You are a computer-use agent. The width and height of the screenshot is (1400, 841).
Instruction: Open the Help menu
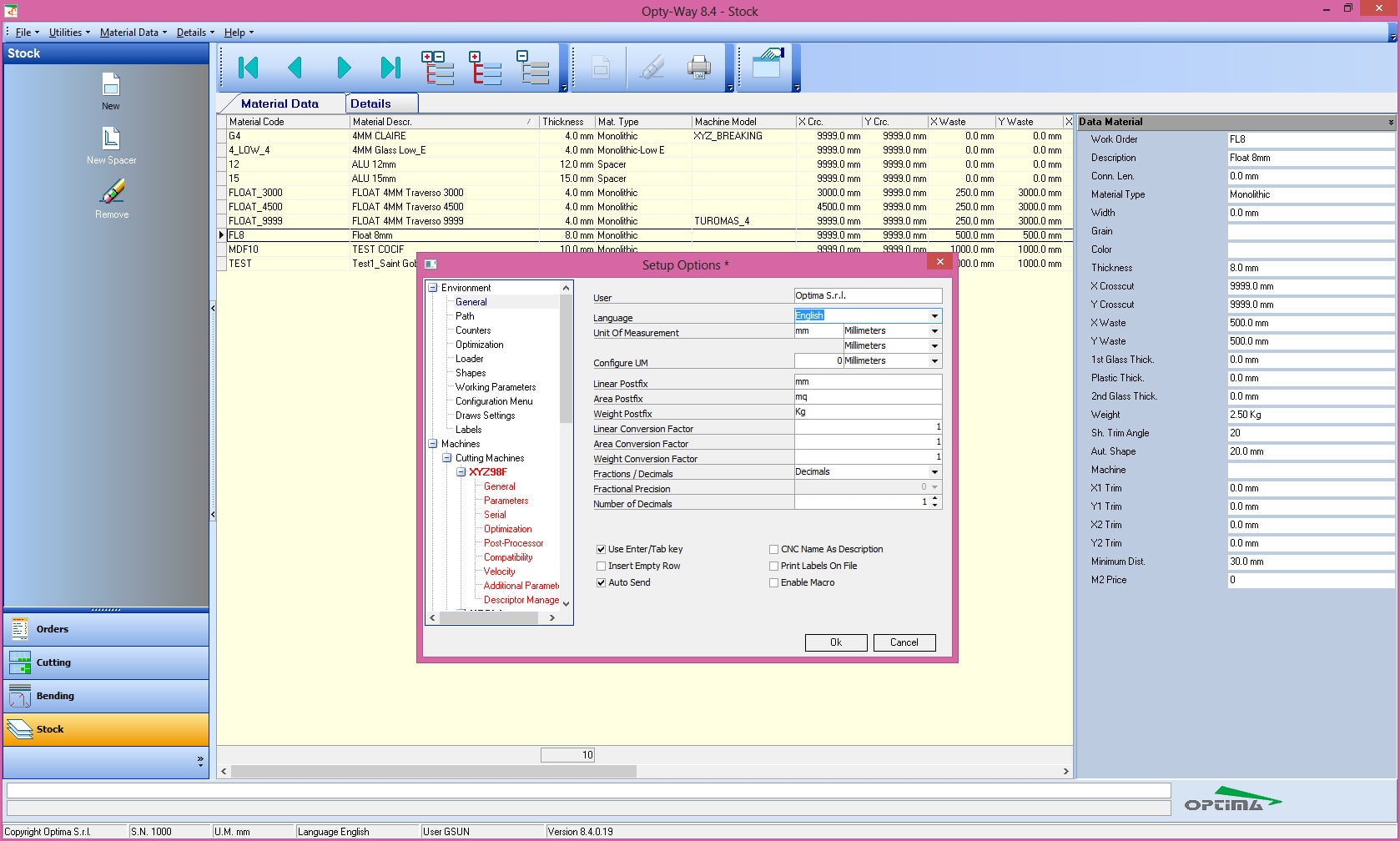point(239,33)
